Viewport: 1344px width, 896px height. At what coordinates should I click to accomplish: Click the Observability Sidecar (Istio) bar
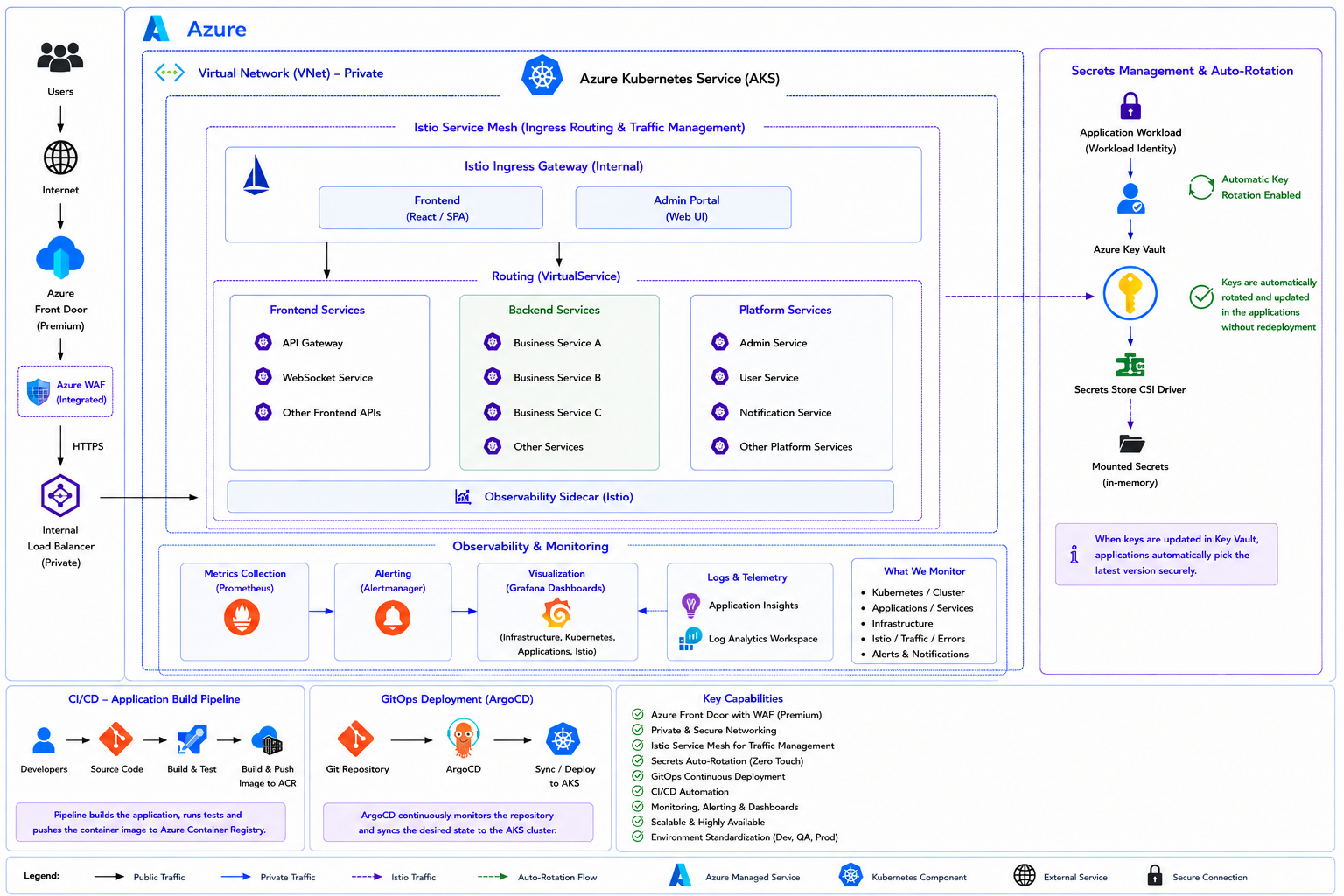tap(561, 497)
